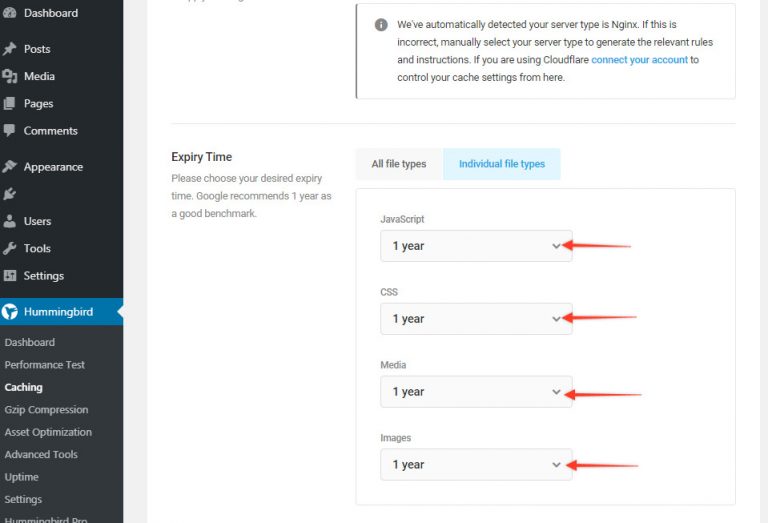Screen dimensions: 768x523
Task: Open the CSS expiry time dropdown
Action: pos(476,319)
